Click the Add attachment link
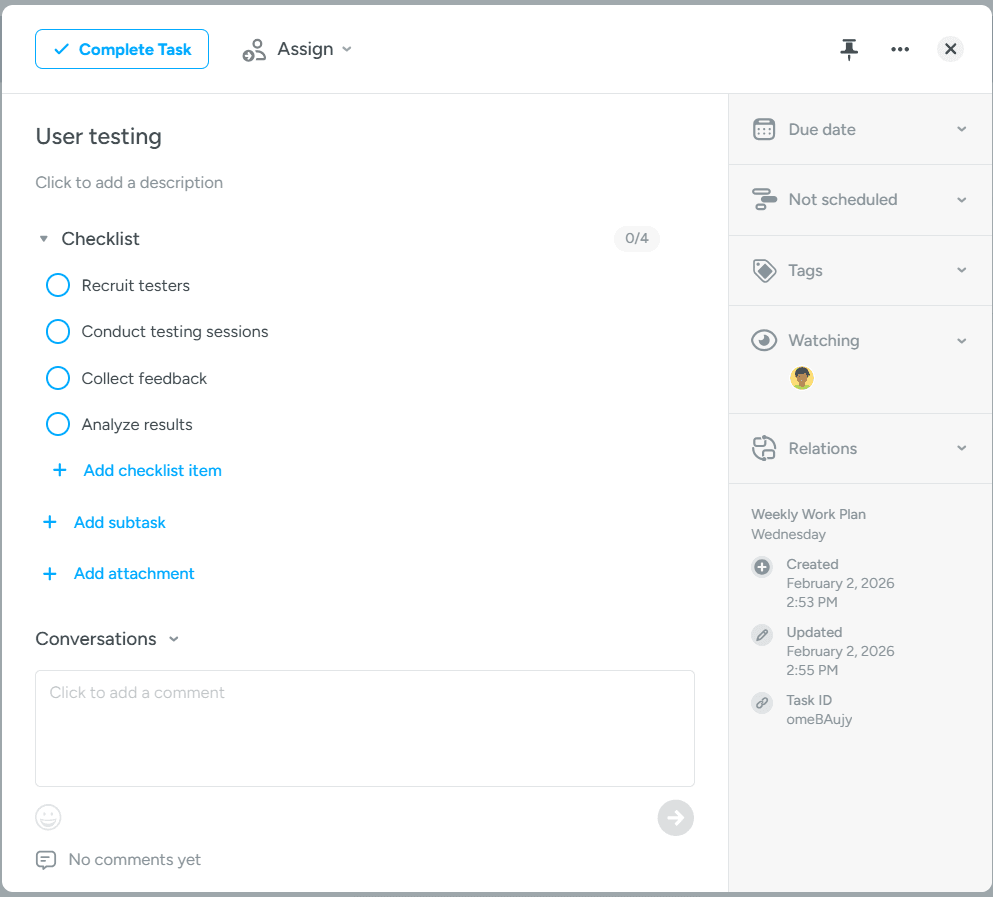This screenshot has height=897, width=993. click(133, 573)
